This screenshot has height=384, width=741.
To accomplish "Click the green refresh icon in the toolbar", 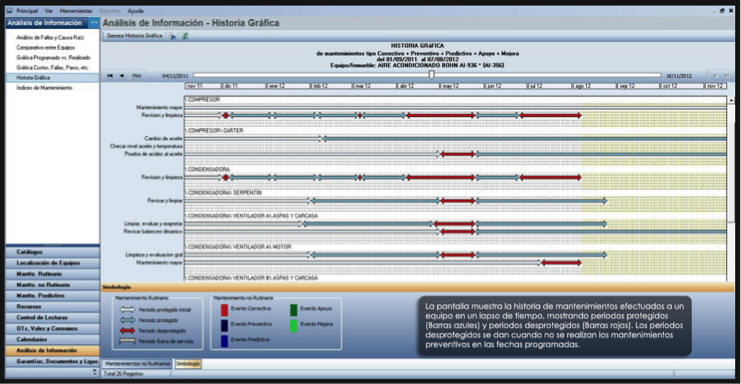I will pos(185,36).
